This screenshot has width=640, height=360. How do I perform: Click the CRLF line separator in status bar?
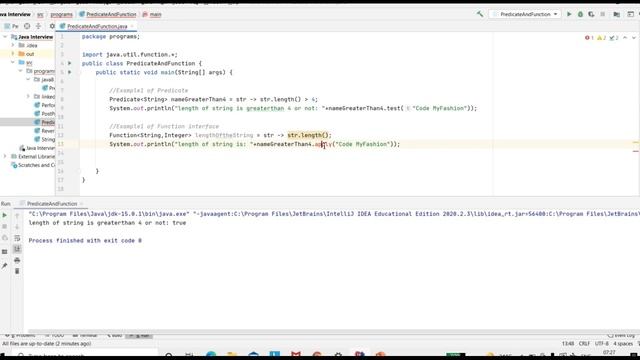(x=584, y=344)
